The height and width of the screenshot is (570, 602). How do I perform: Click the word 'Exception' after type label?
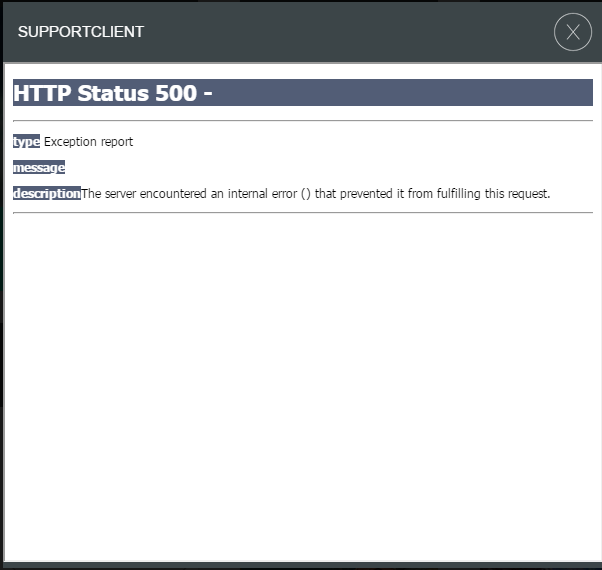tap(70, 142)
